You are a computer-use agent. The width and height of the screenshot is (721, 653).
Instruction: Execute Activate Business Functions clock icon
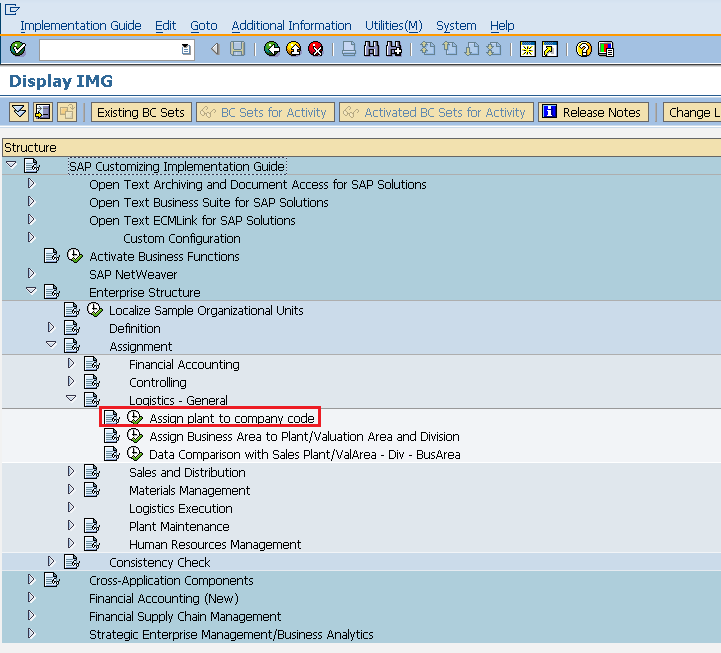tap(74, 256)
